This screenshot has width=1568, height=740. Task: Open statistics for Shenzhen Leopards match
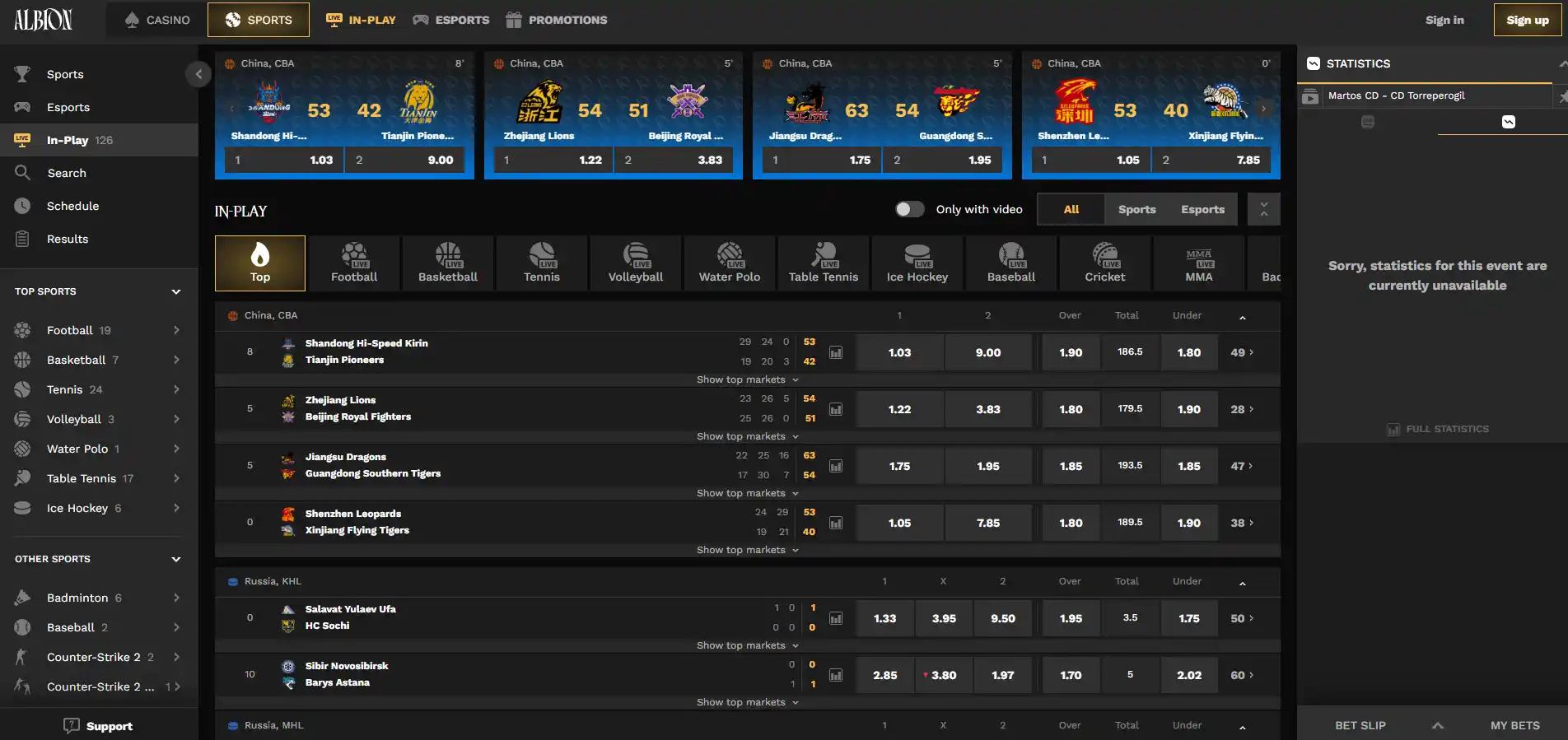836,523
